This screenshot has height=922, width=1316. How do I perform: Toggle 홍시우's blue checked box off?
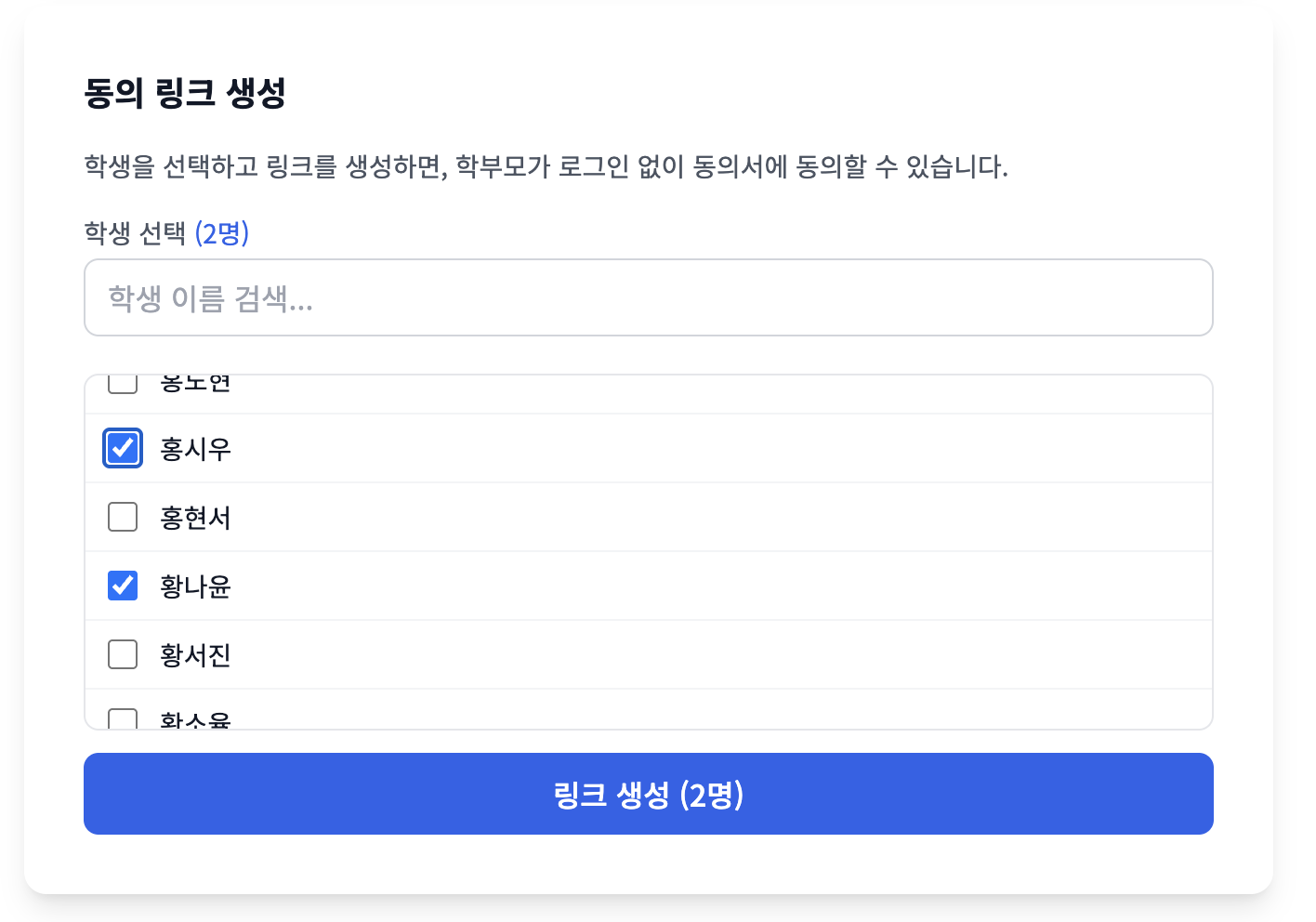pyautogui.click(x=122, y=448)
